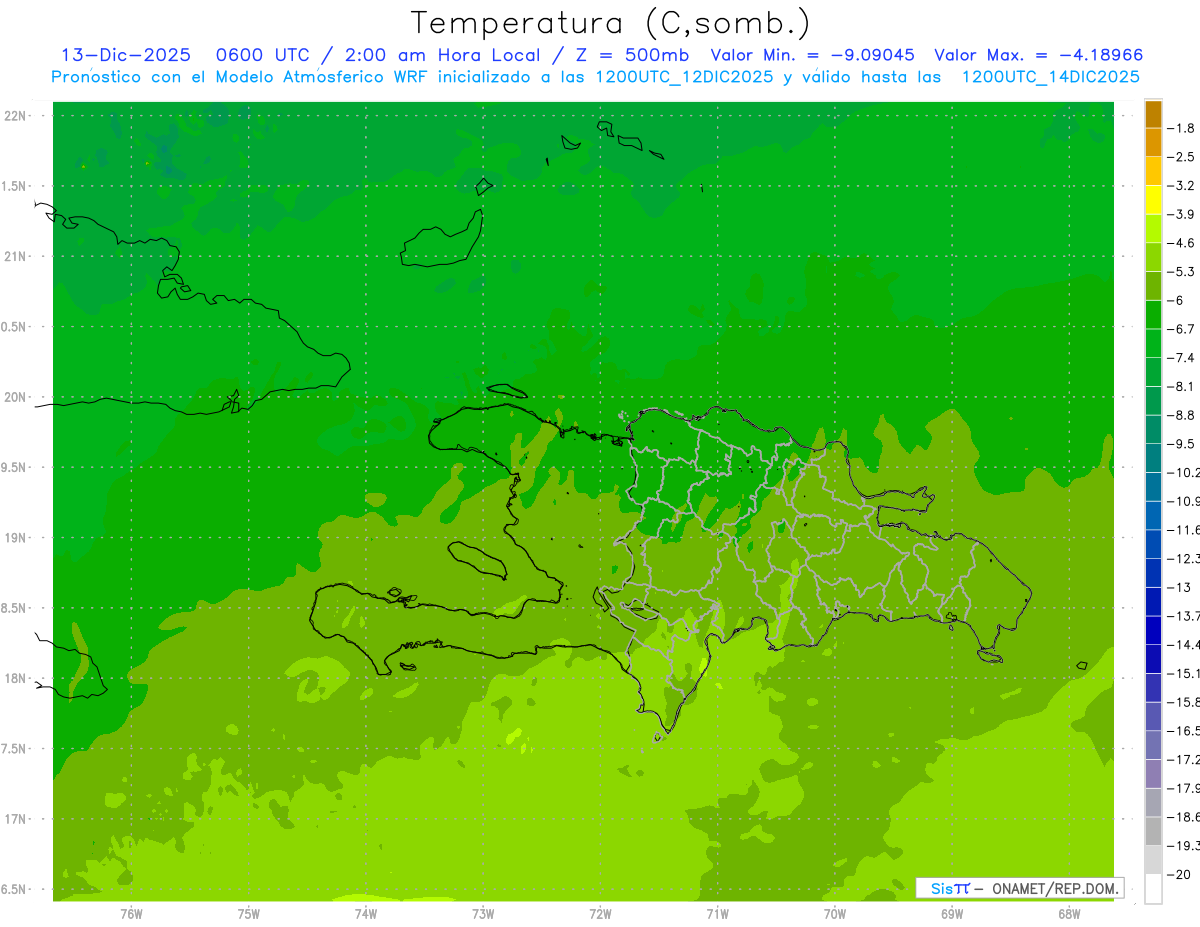The image size is (1200, 927).
Task: Click the '-16.5' colorbar label
Action: [1184, 731]
